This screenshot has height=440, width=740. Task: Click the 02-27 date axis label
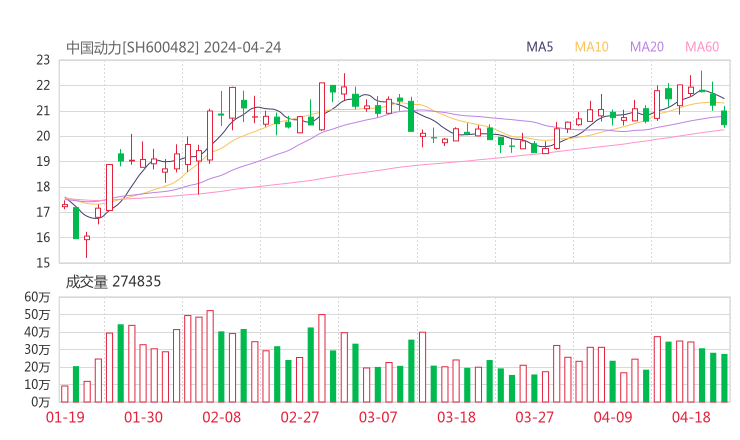(x=300, y=417)
